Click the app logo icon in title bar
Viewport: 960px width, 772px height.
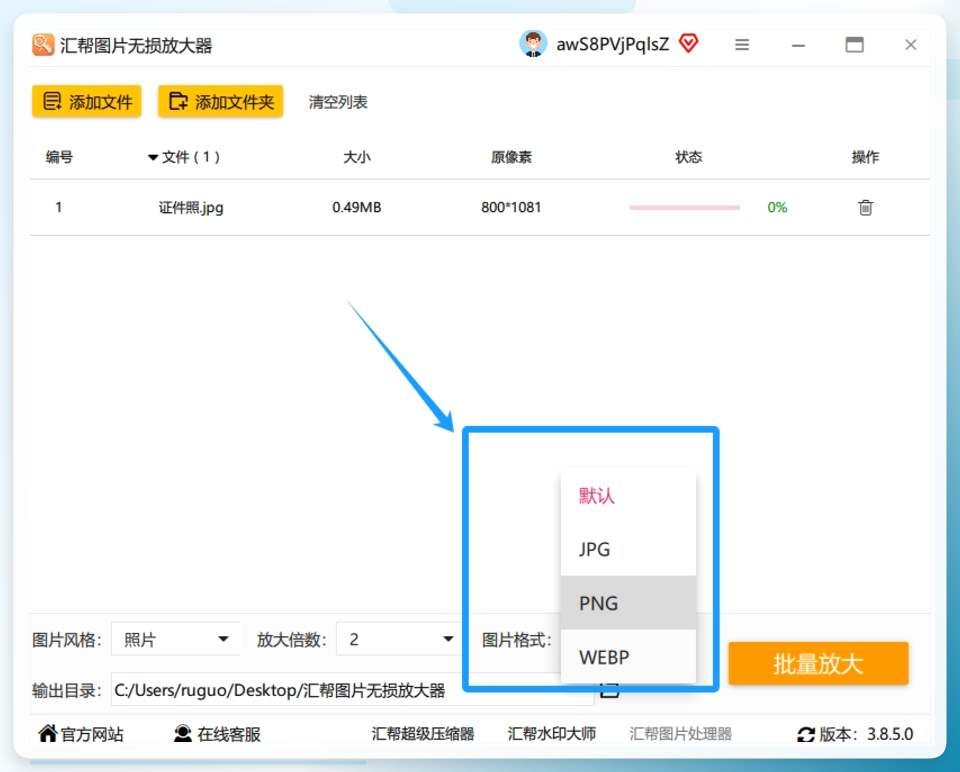tap(43, 45)
